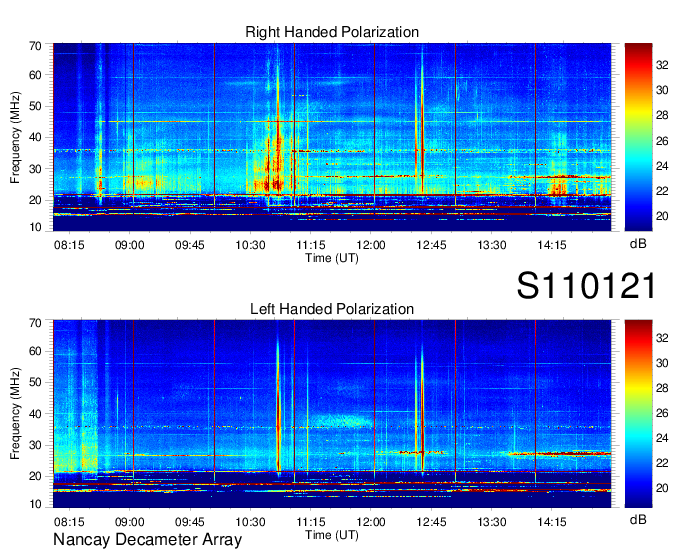Click the Left Handed Polarization color scale bar
Image resolution: width=680 pixels, height=552 pixels.
coord(638,414)
